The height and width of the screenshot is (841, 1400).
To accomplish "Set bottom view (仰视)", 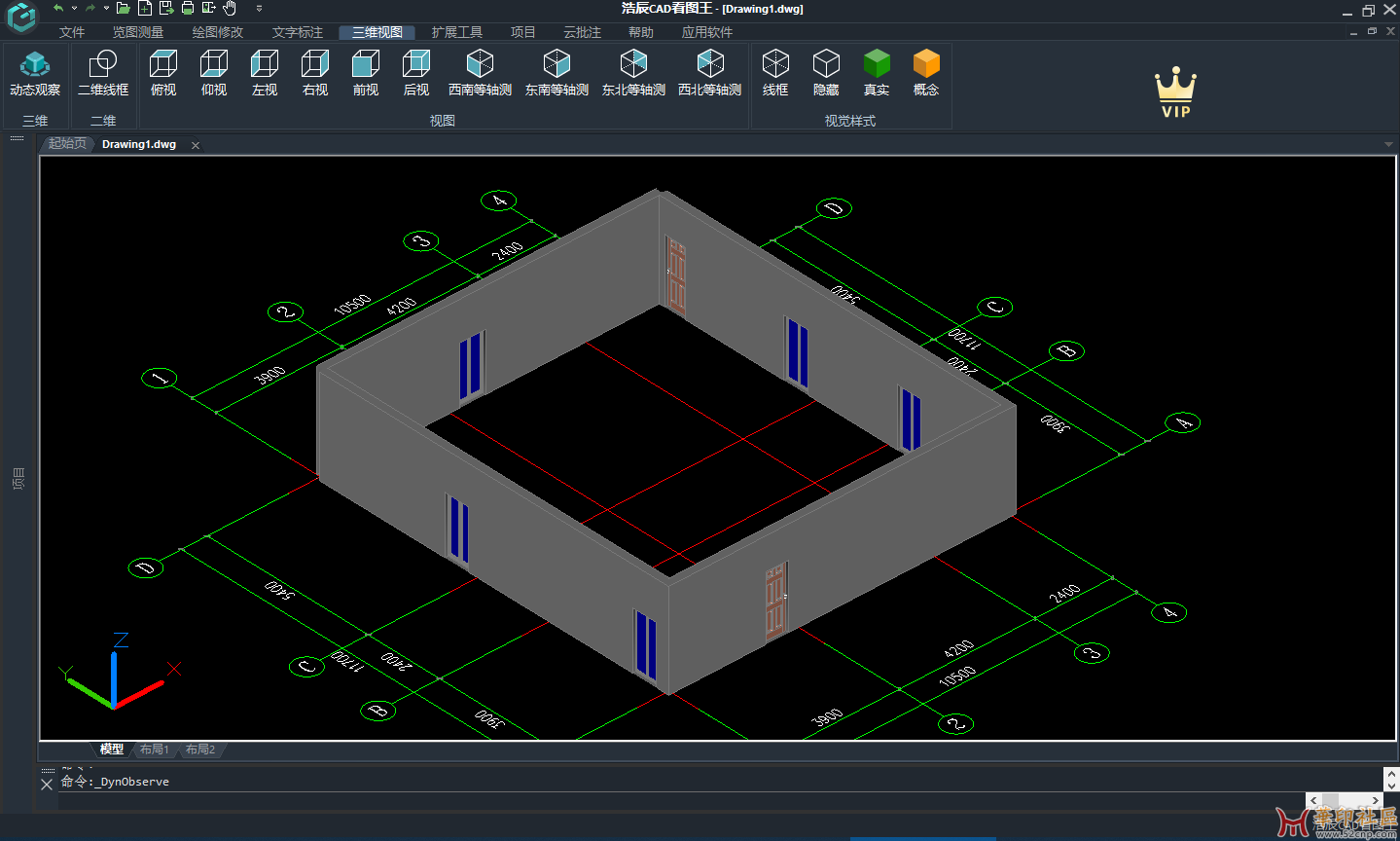I will click(x=214, y=73).
